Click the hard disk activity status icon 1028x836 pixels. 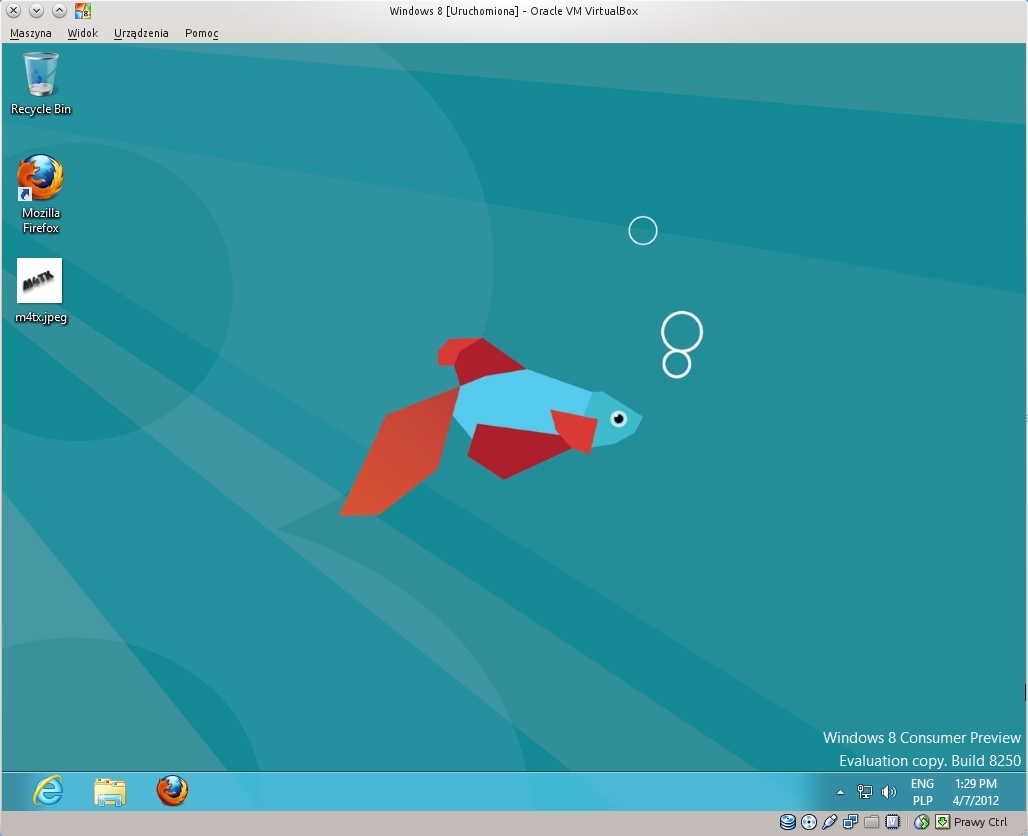(787, 822)
